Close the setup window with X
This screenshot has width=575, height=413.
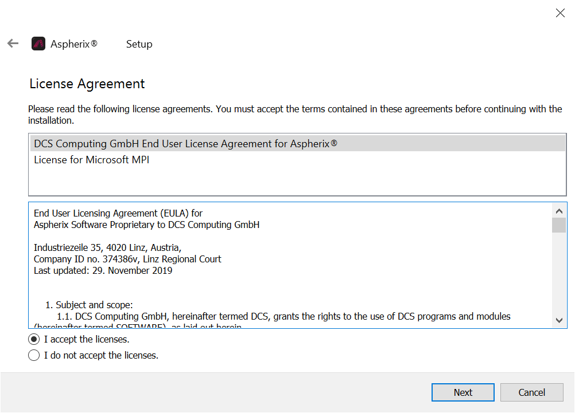coord(560,13)
